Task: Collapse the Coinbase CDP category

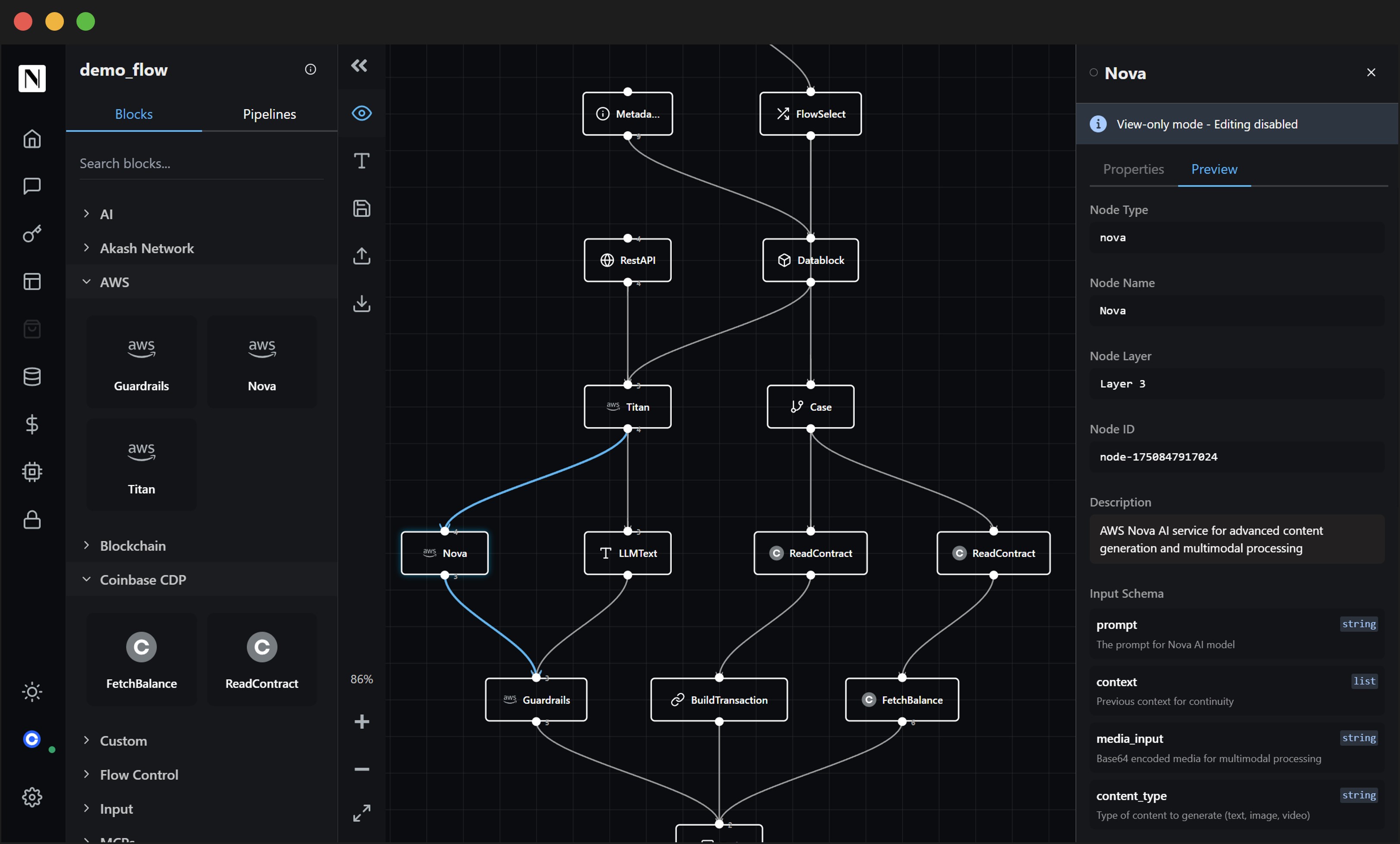Action: click(x=202, y=580)
